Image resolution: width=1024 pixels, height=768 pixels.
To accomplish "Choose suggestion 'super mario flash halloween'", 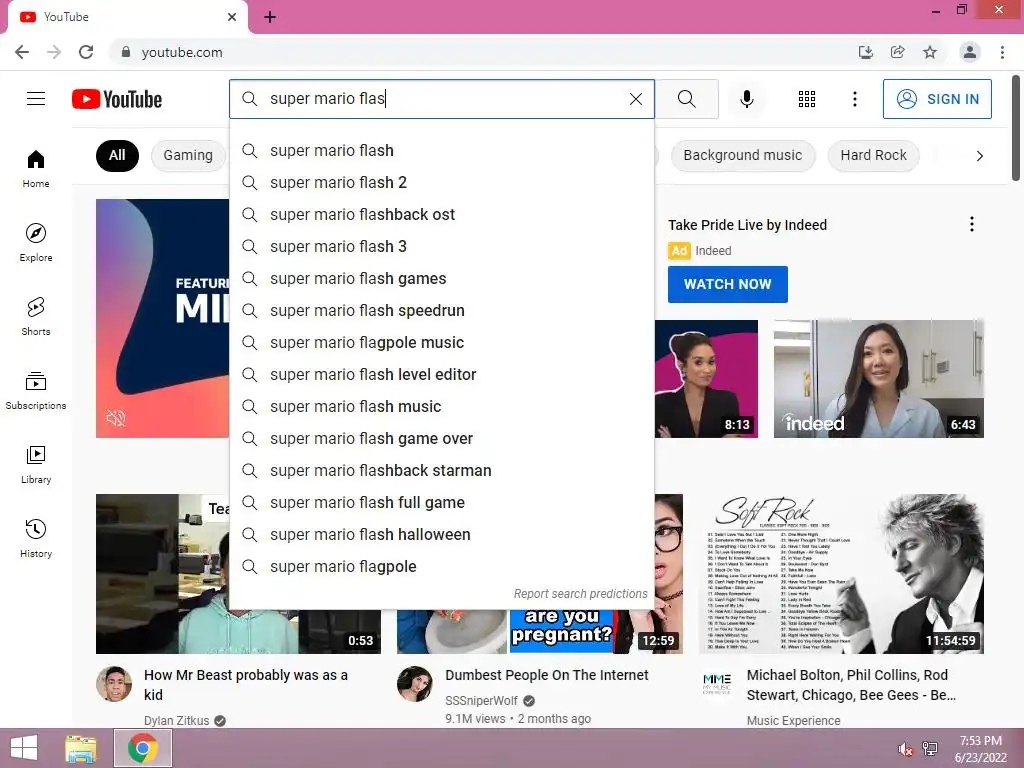I will tap(441, 534).
